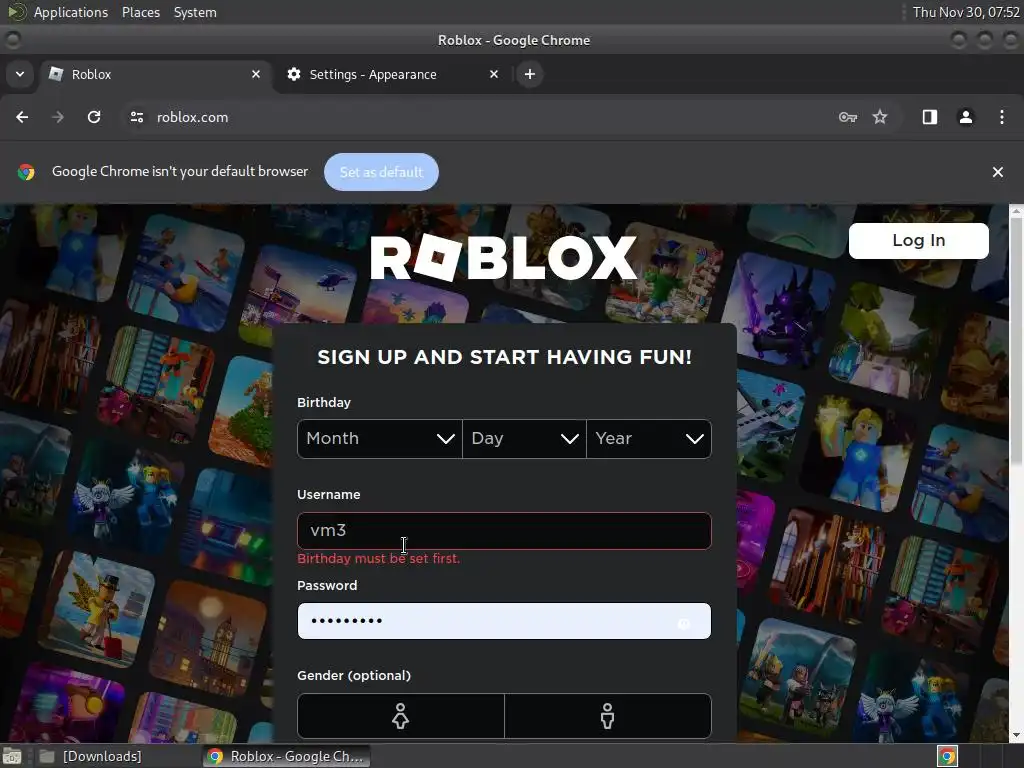
Task: Click the Chrome logo in notification bar
Action: click(26, 172)
